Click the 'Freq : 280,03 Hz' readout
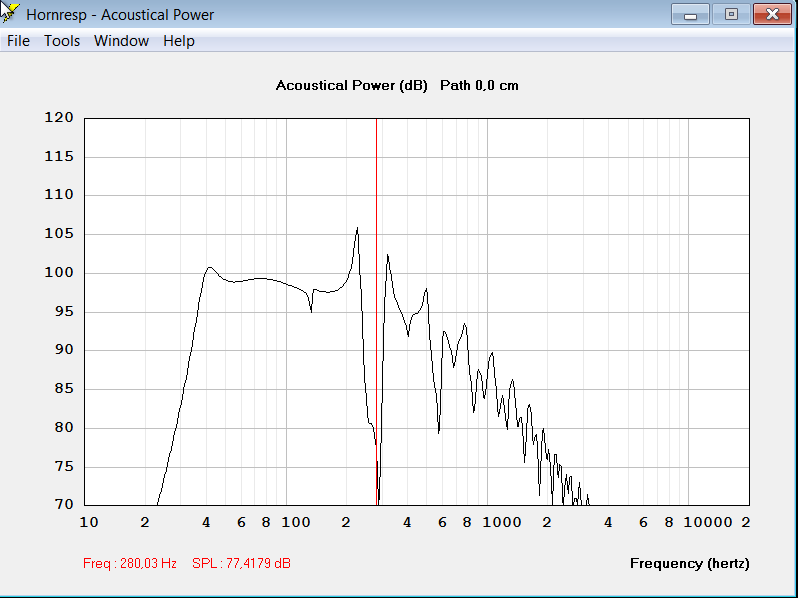The height and width of the screenshot is (598, 798). coord(130,563)
